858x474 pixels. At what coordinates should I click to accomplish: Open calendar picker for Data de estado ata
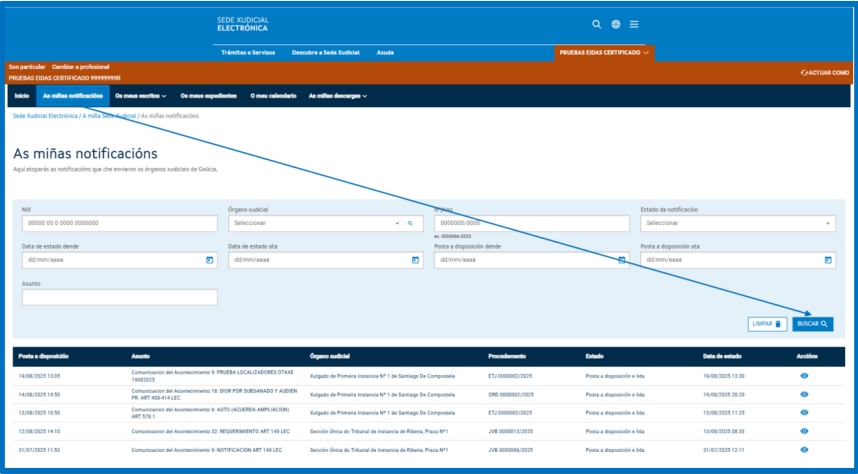(416, 260)
